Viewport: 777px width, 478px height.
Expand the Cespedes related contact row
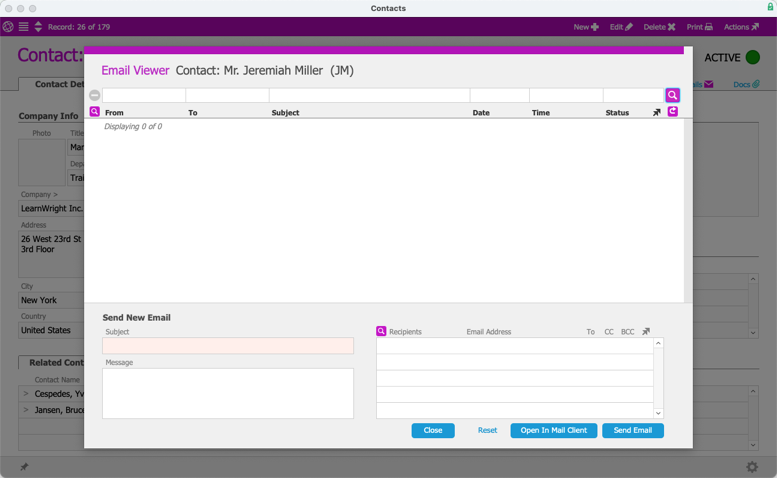coord(26,394)
